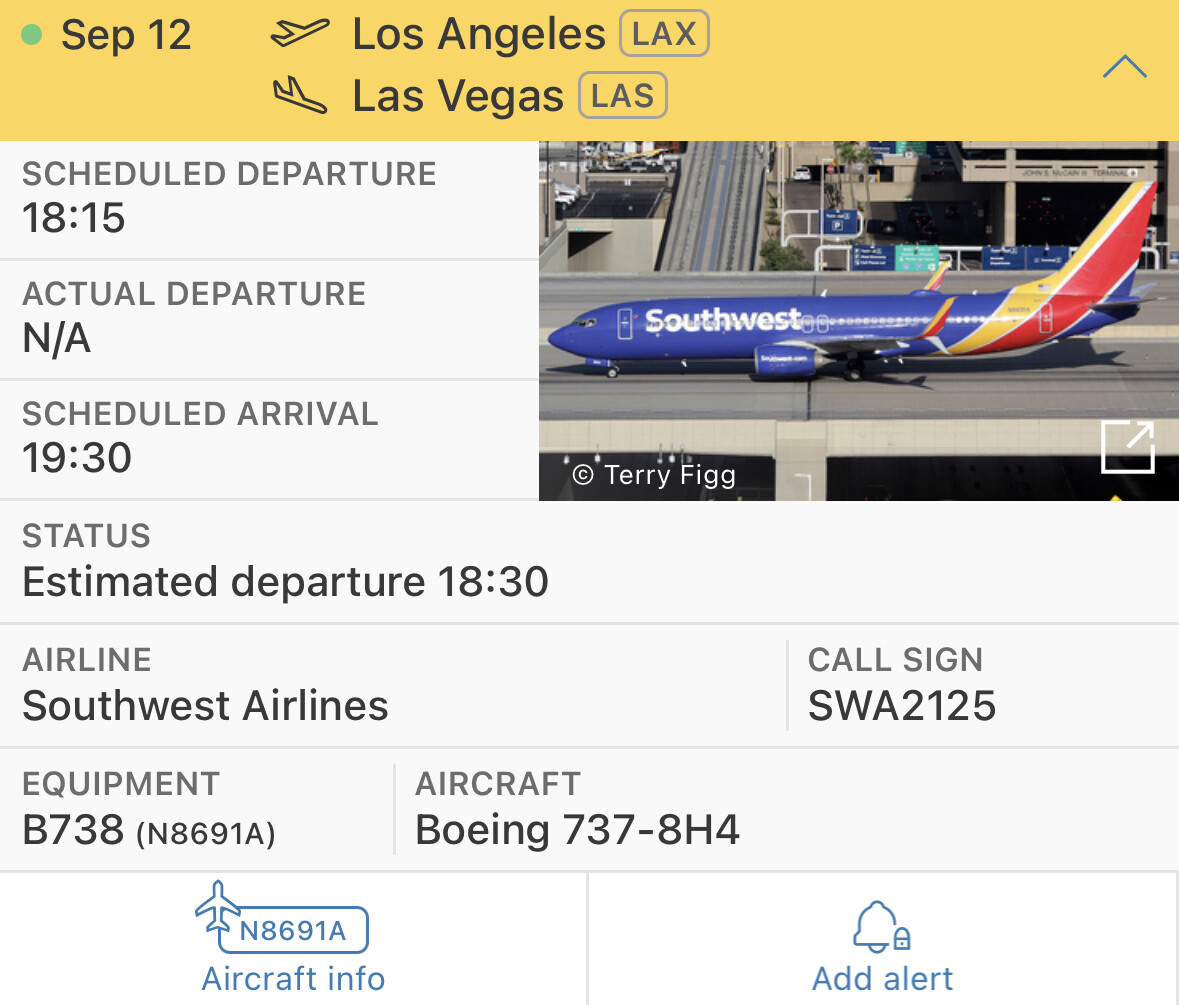This screenshot has width=1179, height=1005.
Task: Click the Los Angeles departure city
Action: [478, 34]
